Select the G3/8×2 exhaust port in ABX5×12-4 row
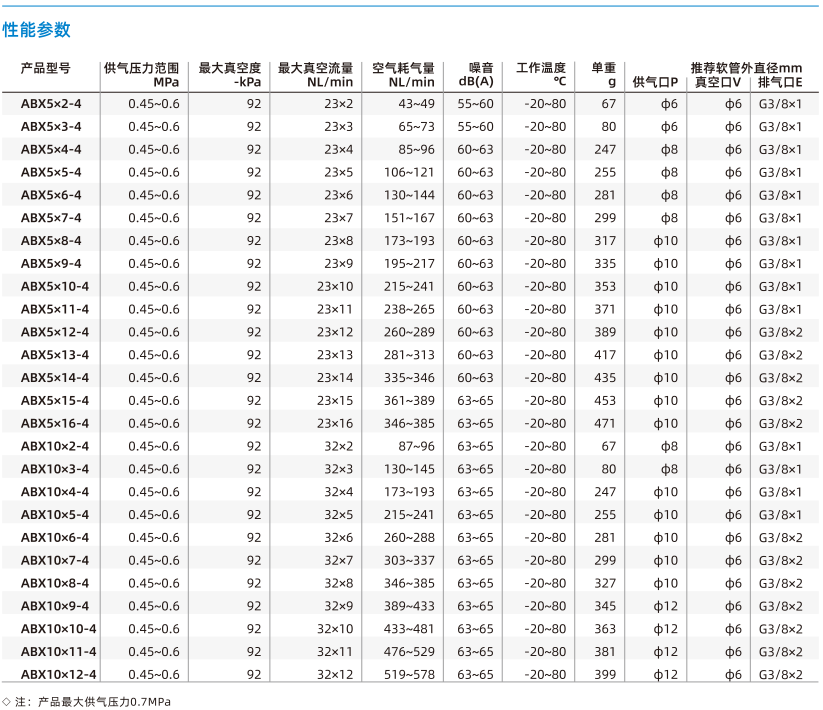This screenshot has width=823, height=710. 780,332
